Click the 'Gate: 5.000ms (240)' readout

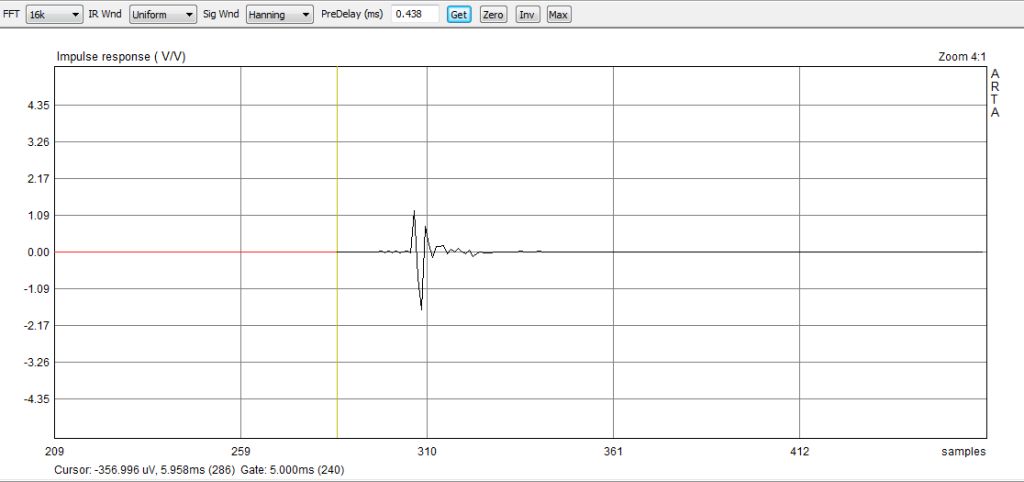293,470
